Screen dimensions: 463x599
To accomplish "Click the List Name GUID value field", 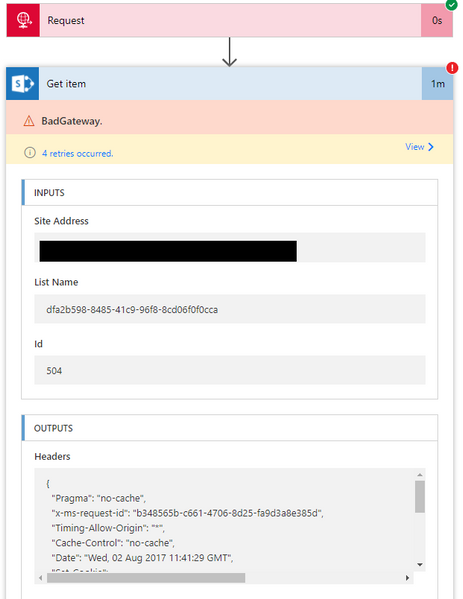I will coord(230,309).
